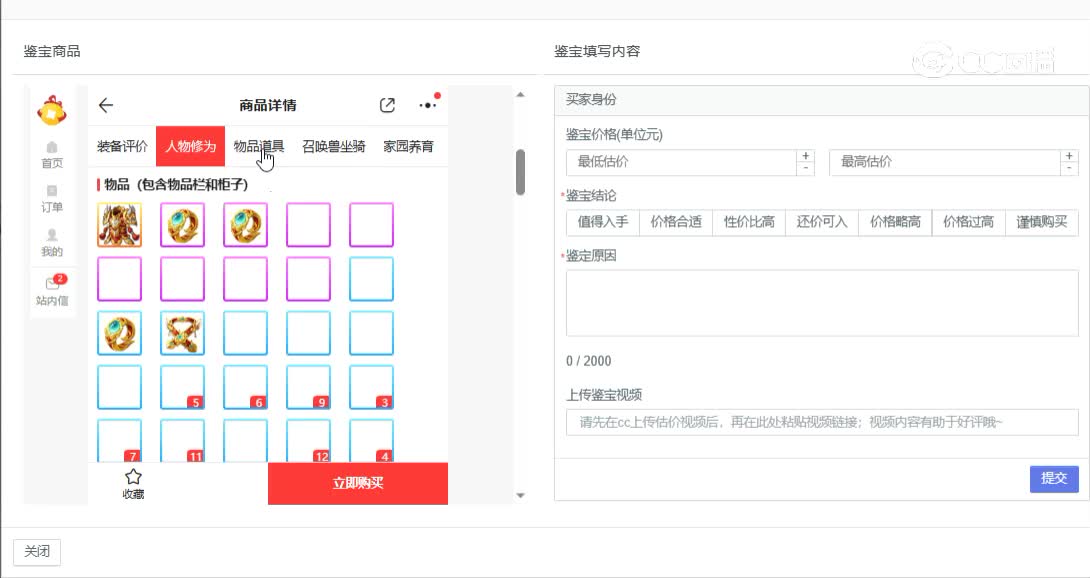This screenshot has height=578, width=1090.
Task: Submit with the 提交 button
Action: pyautogui.click(x=1054, y=479)
